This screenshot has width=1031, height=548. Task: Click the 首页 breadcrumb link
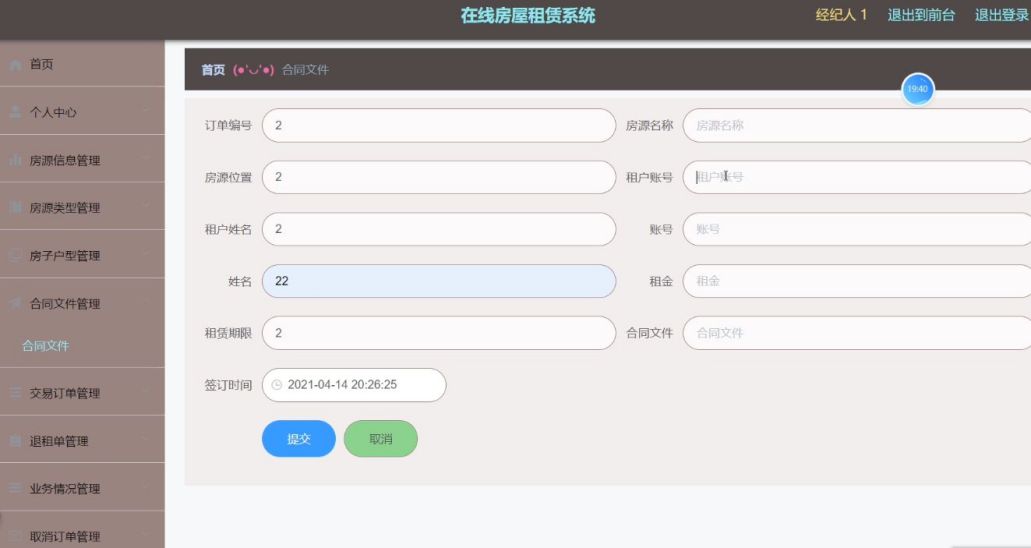[x=213, y=70]
